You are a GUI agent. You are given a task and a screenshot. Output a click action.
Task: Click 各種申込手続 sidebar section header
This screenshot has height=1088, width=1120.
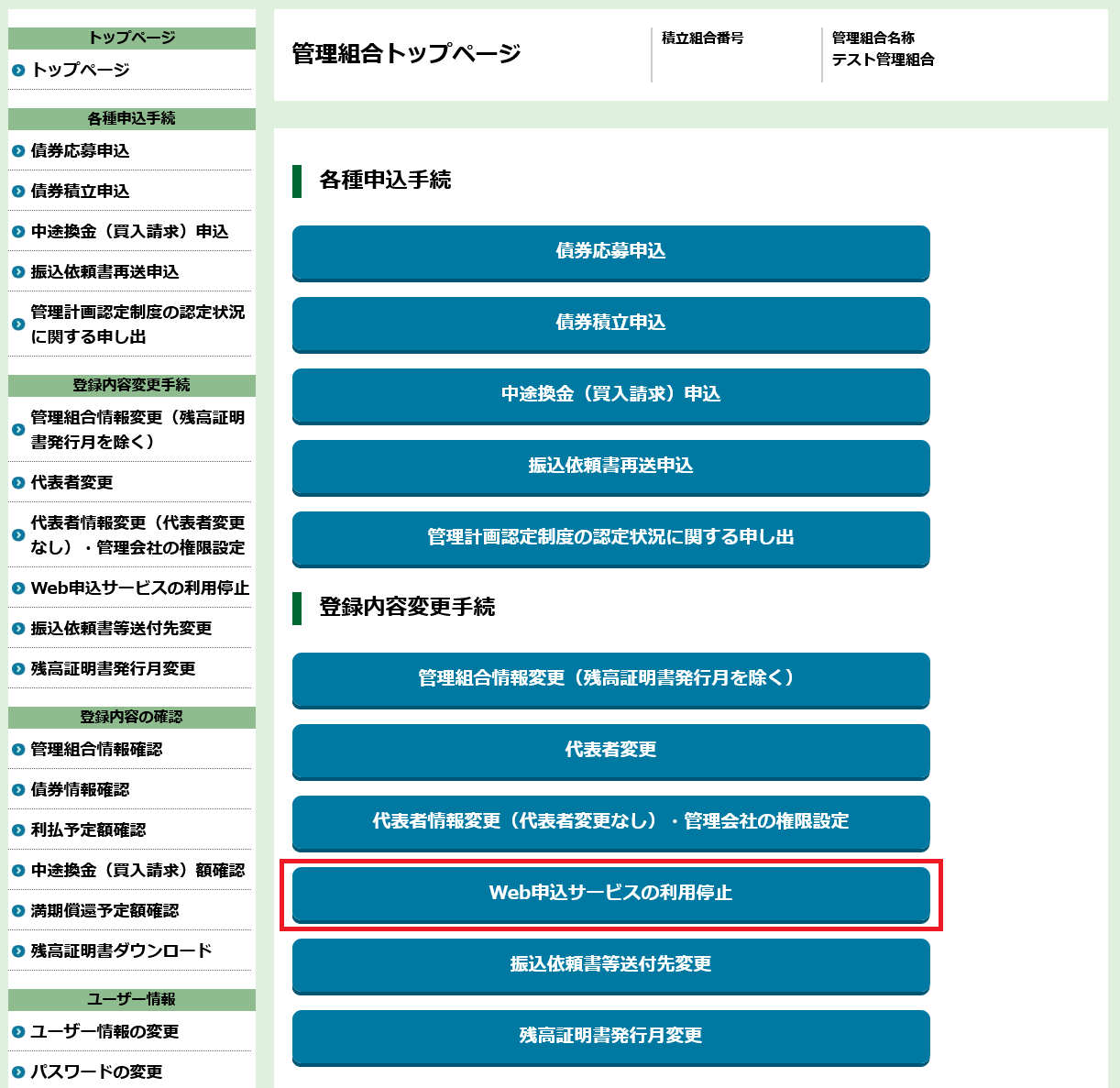pos(132,119)
